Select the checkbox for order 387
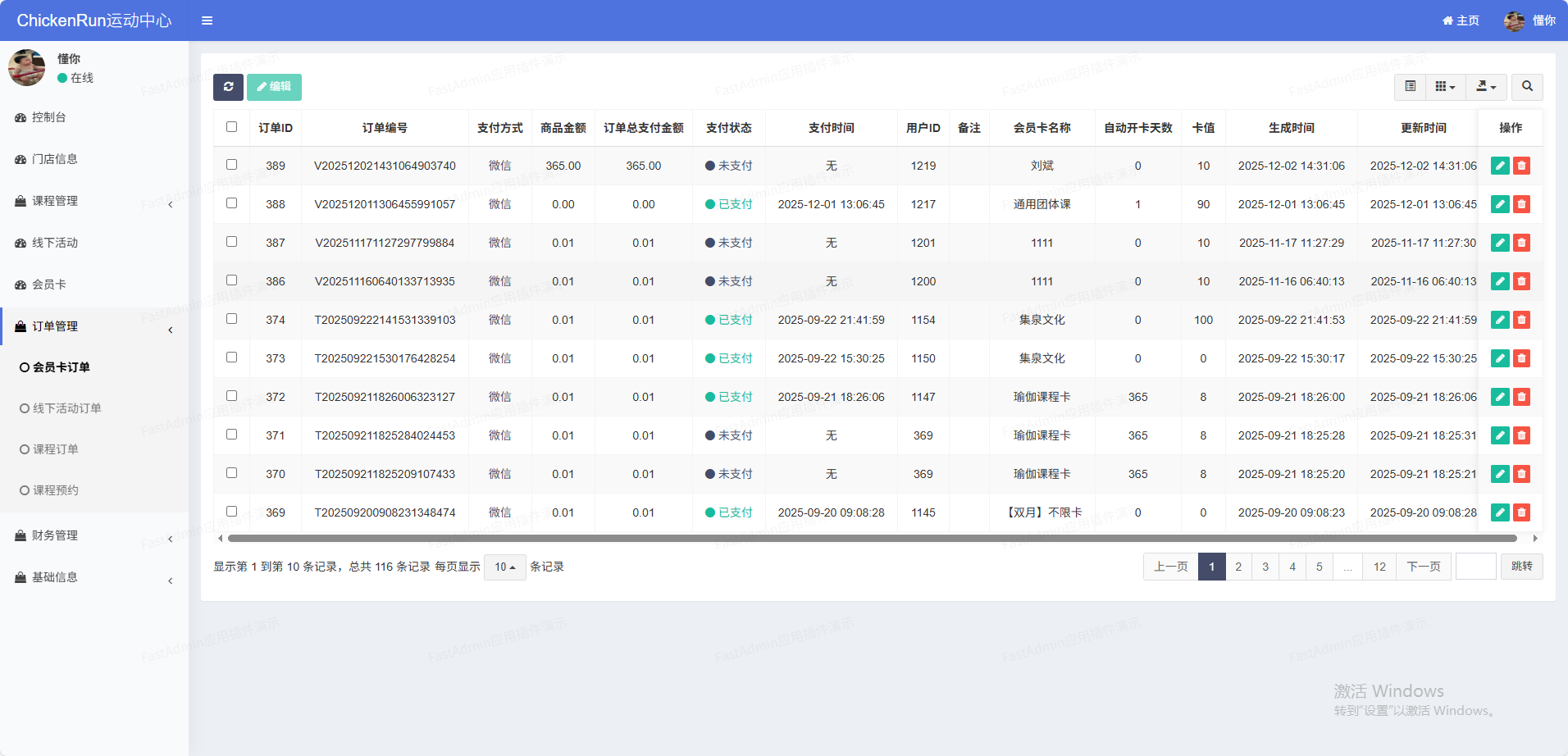 point(232,242)
